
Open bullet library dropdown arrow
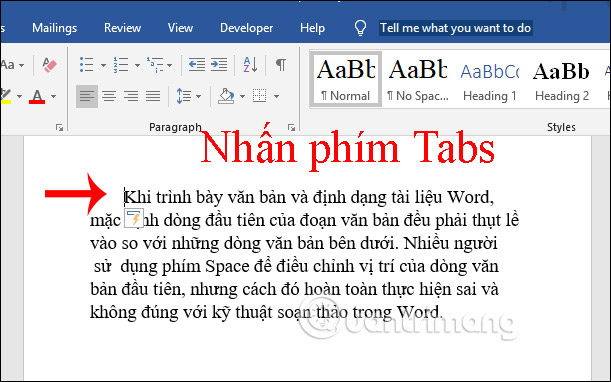pos(103,65)
